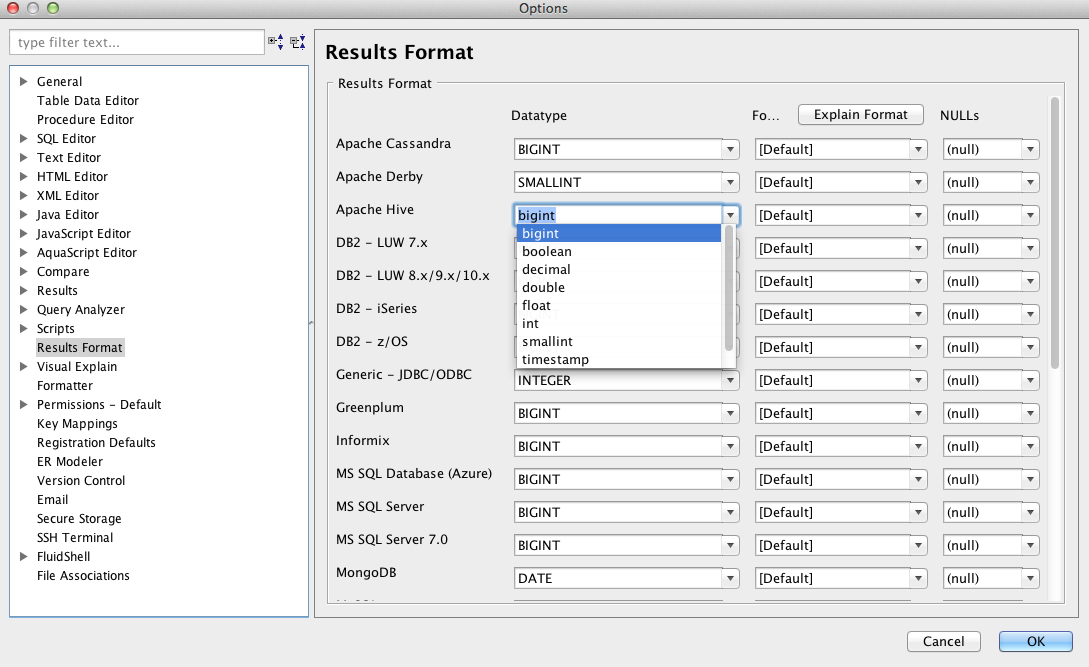Expand the SQL Editor preferences node
The width and height of the screenshot is (1089, 667).
[24, 139]
